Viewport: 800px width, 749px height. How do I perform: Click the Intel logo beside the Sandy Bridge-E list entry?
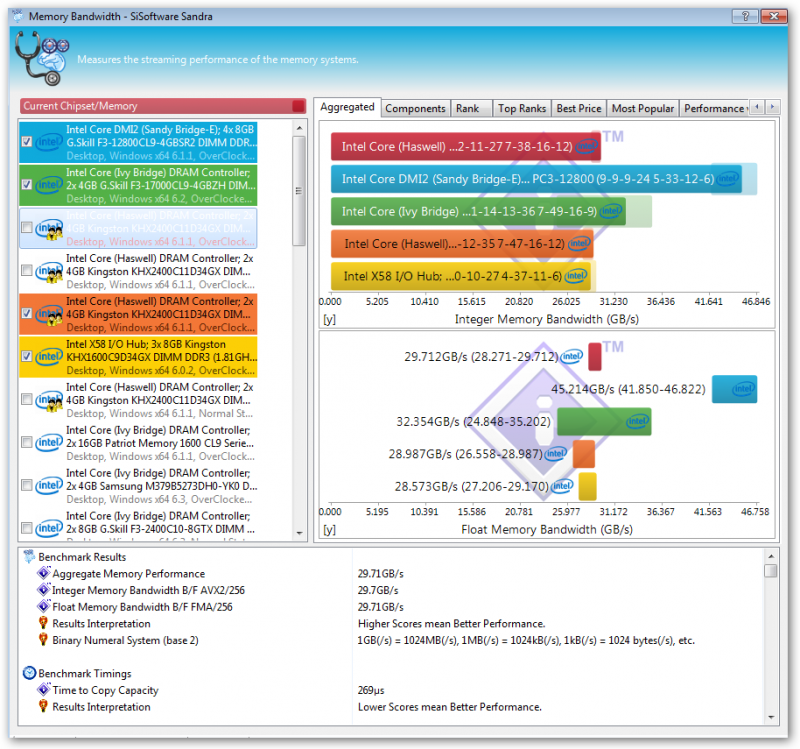click(x=48, y=142)
